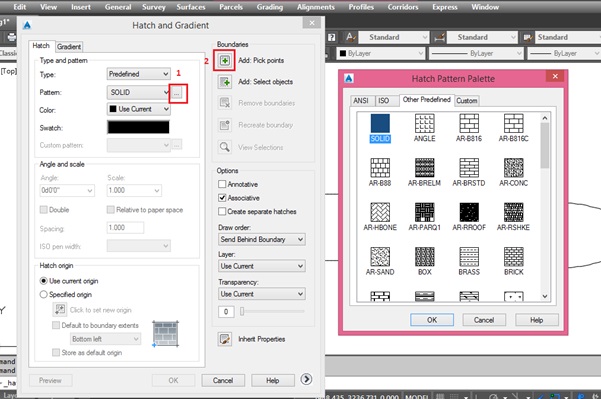Enable Create separate hatches checkbox

(x=222, y=212)
